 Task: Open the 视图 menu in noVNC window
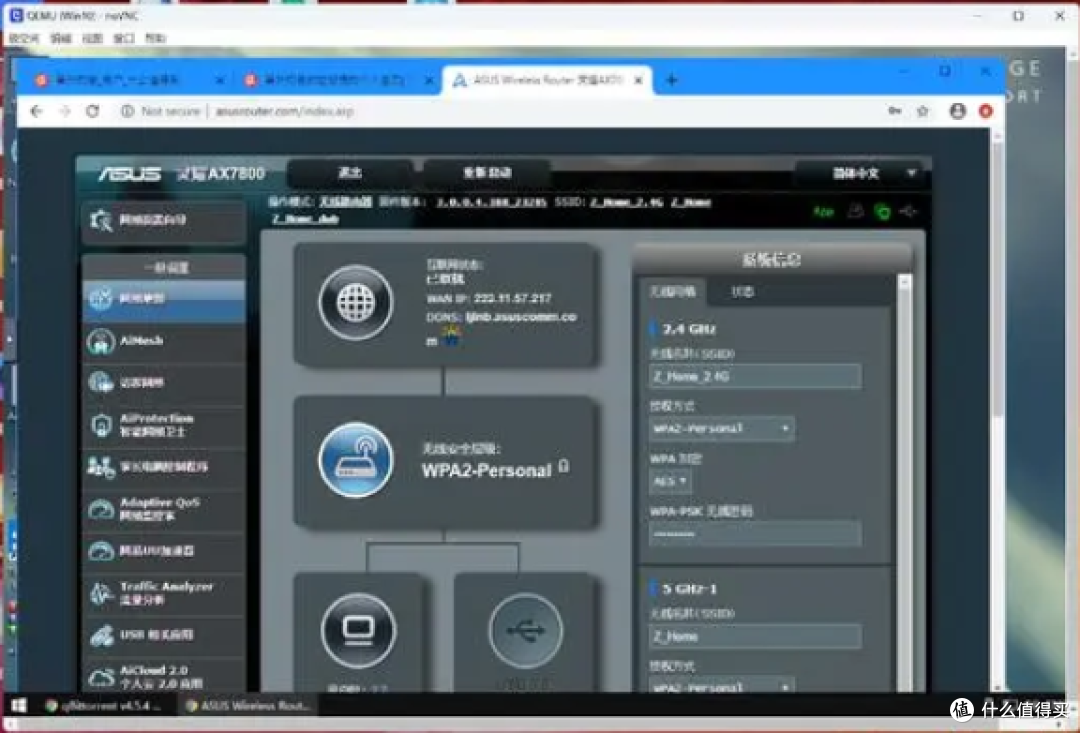tap(92, 38)
